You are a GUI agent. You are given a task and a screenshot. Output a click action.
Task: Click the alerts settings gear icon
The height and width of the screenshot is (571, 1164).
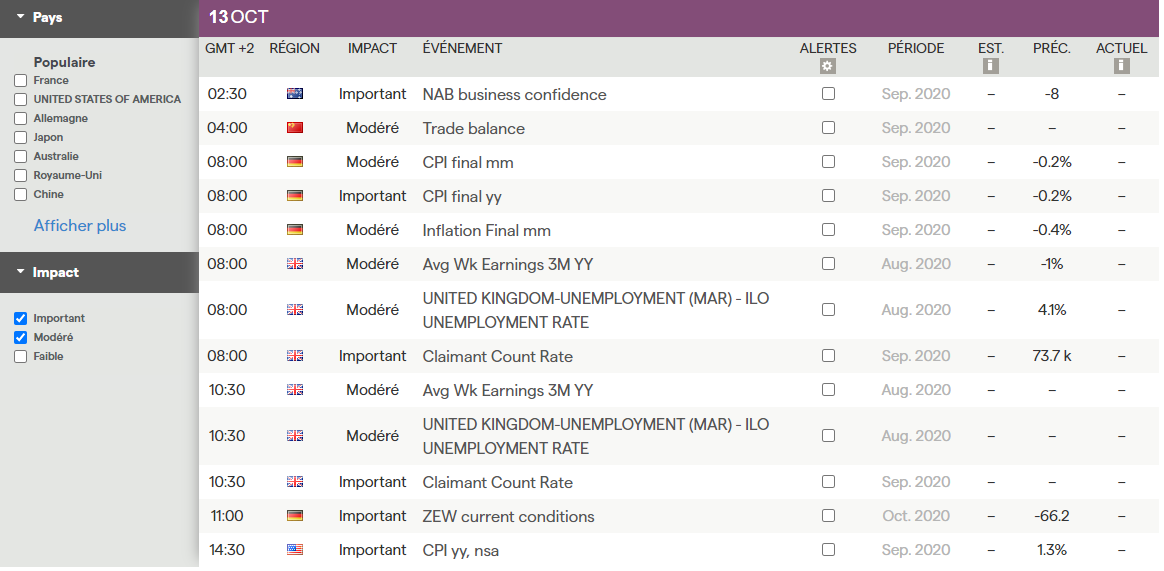click(827, 67)
